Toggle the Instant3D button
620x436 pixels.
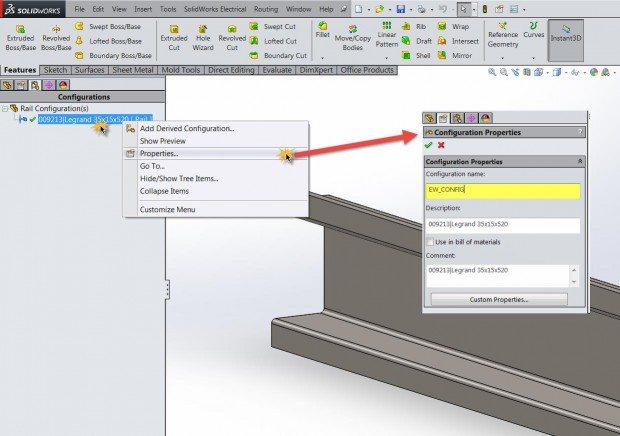point(567,38)
